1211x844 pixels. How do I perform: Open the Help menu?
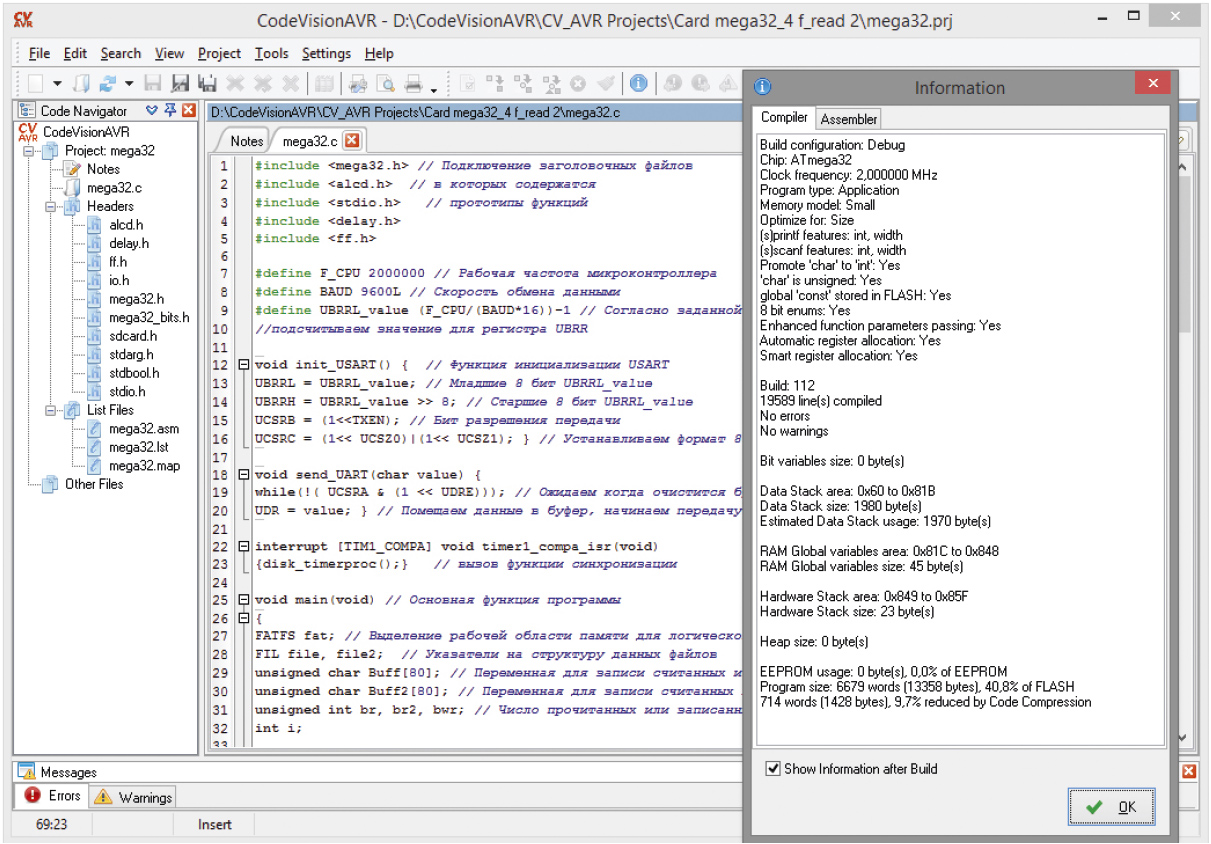379,53
